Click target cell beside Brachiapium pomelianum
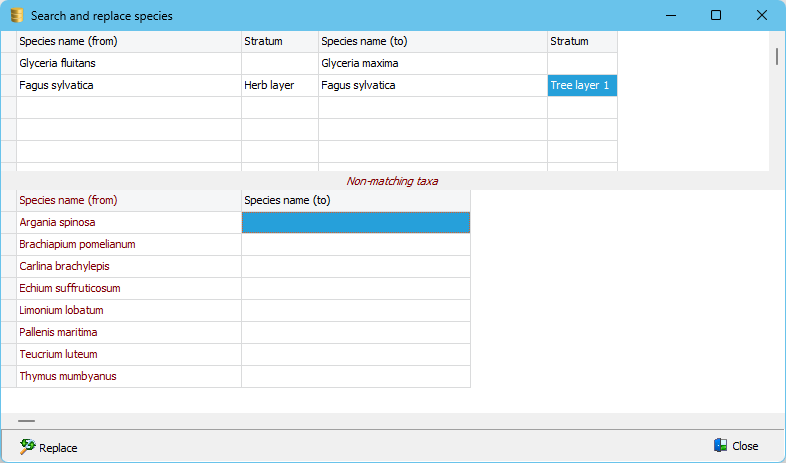This screenshot has height=463, width=786. 356,245
